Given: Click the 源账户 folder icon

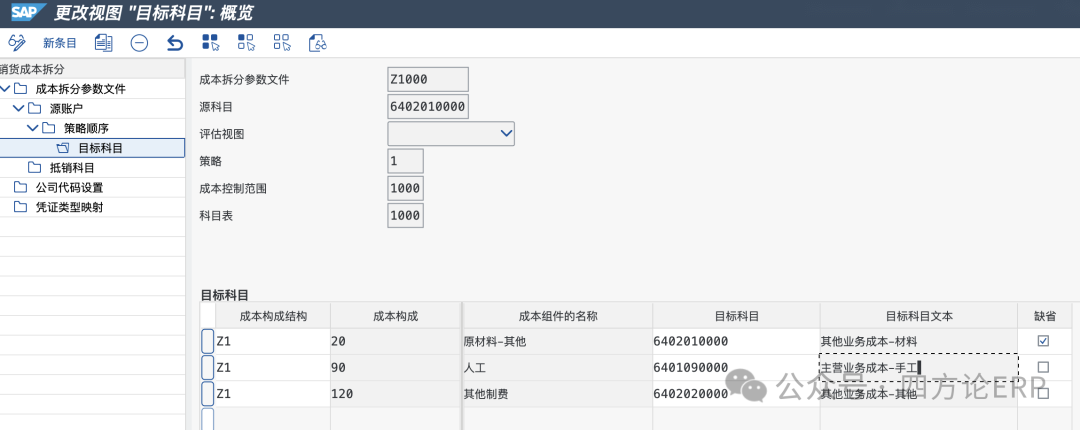Looking at the screenshot, I should coord(34,108).
